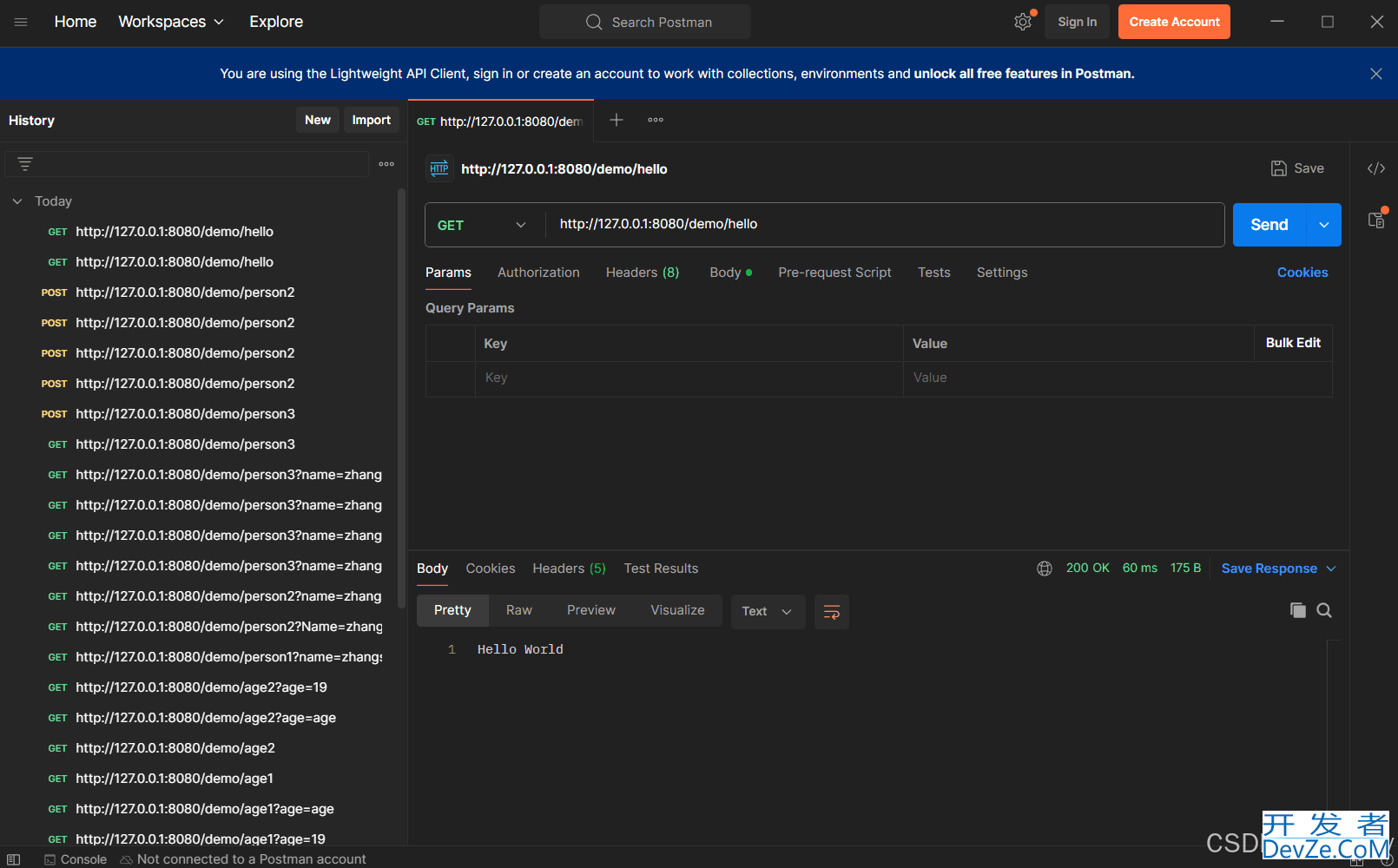This screenshot has height=868, width=1398.
Task: Open Save Response dropdown
Action: point(1279,569)
